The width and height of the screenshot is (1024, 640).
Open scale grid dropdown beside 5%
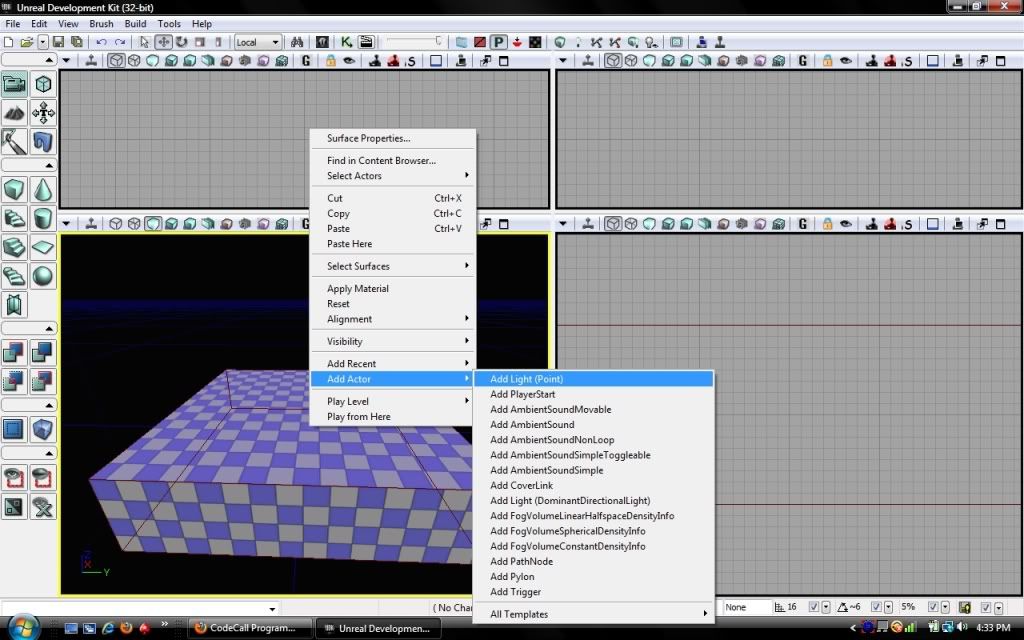945,607
